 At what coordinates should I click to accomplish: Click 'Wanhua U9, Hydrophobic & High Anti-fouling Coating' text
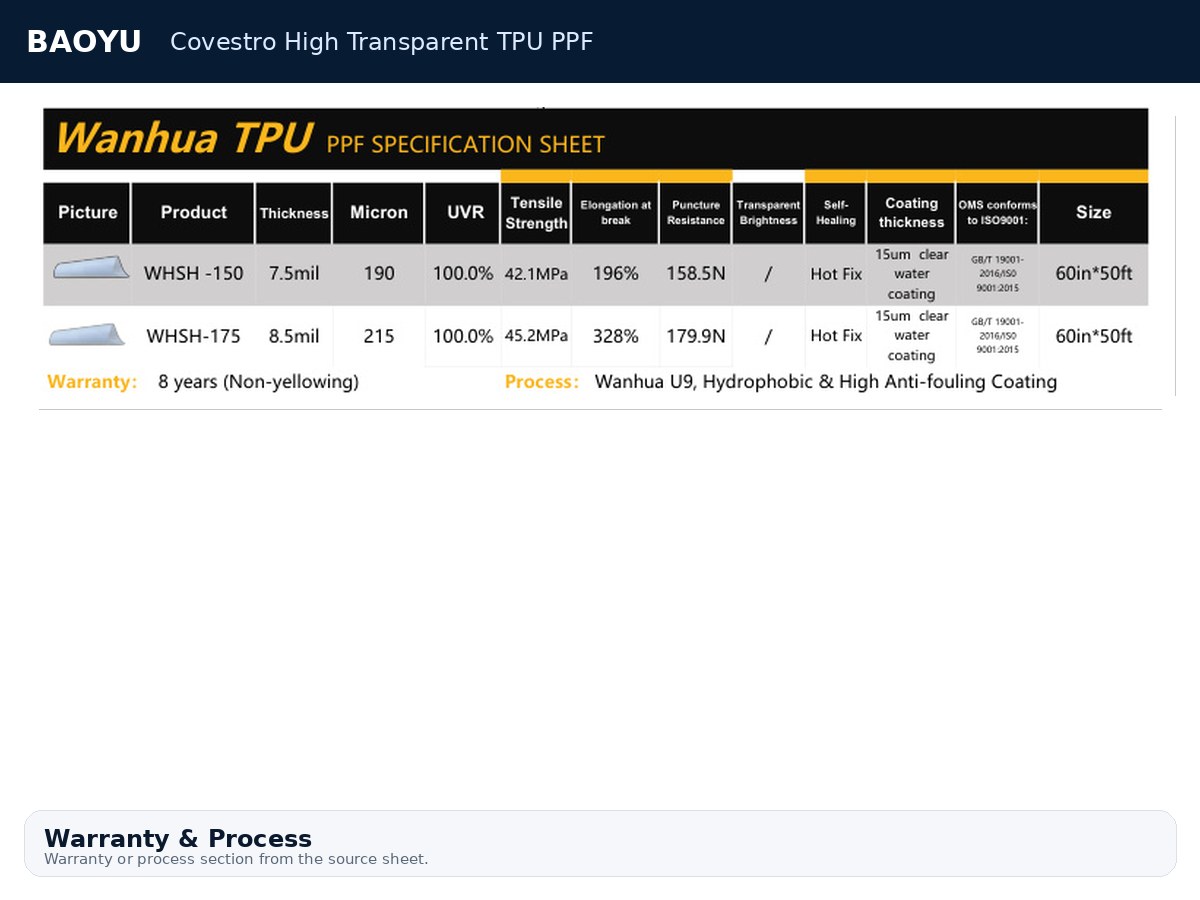(826, 382)
